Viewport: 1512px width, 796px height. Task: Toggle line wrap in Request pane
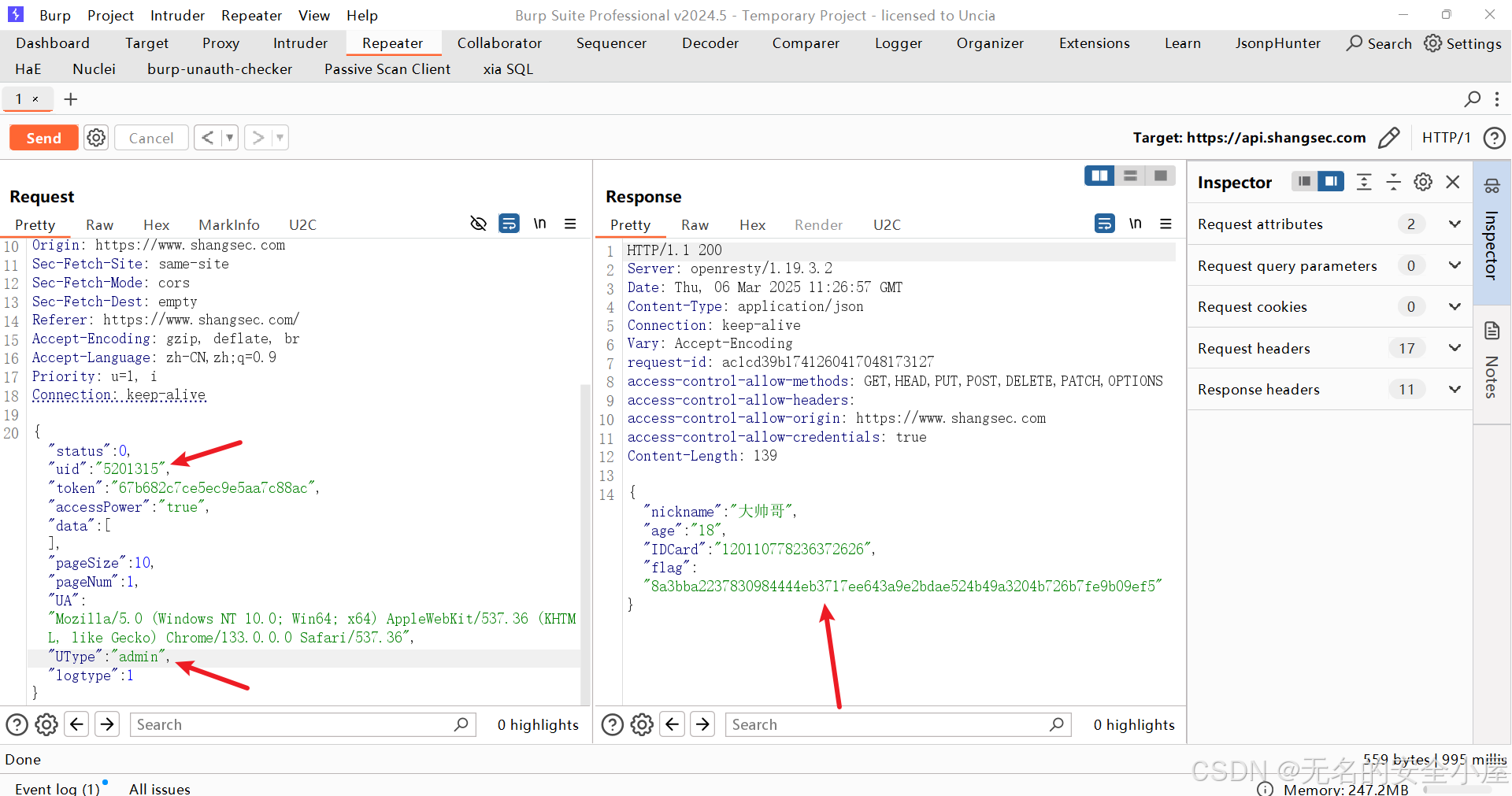pos(510,224)
